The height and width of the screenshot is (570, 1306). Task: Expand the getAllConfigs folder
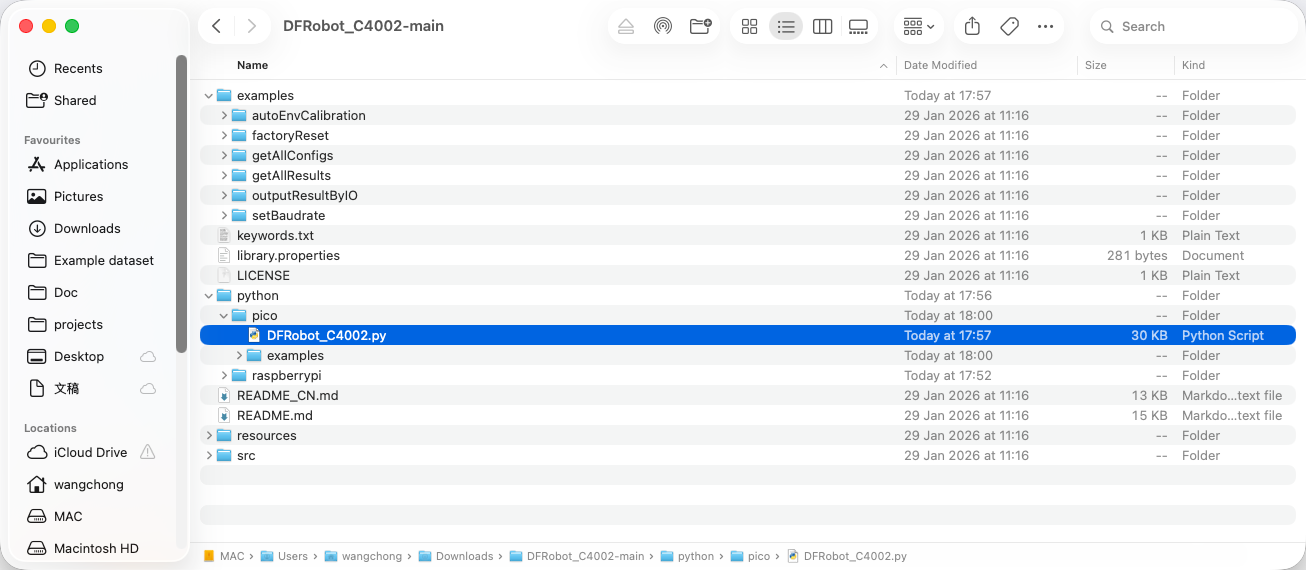pyautogui.click(x=224, y=156)
